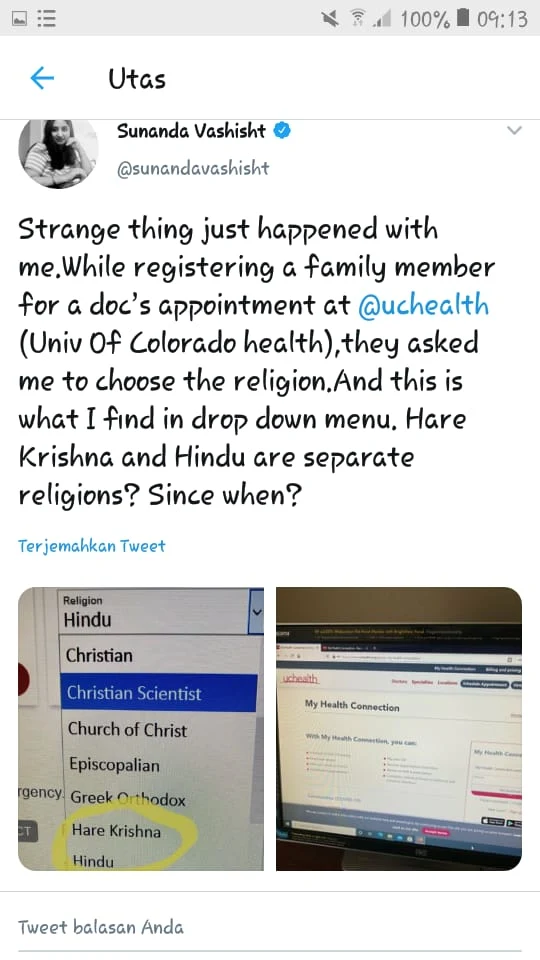
Task: Tap the back arrow icon
Action: (x=42, y=78)
